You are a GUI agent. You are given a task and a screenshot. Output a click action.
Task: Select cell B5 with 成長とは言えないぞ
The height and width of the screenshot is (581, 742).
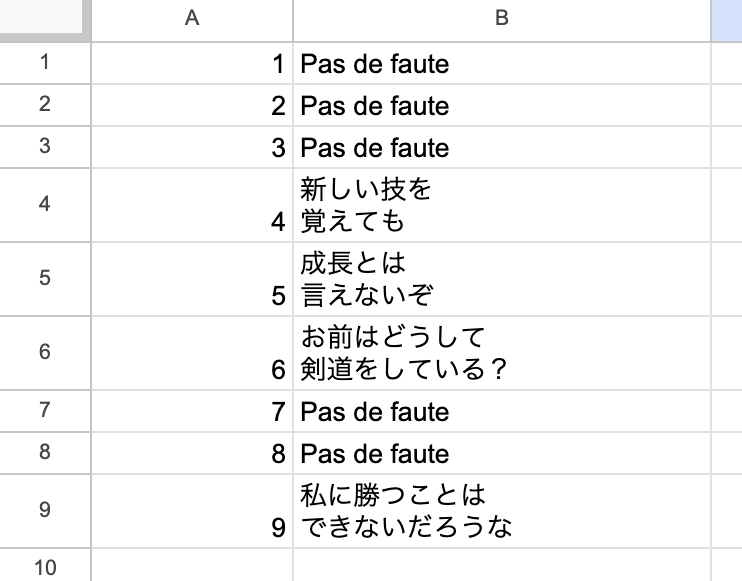click(x=501, y=279)
